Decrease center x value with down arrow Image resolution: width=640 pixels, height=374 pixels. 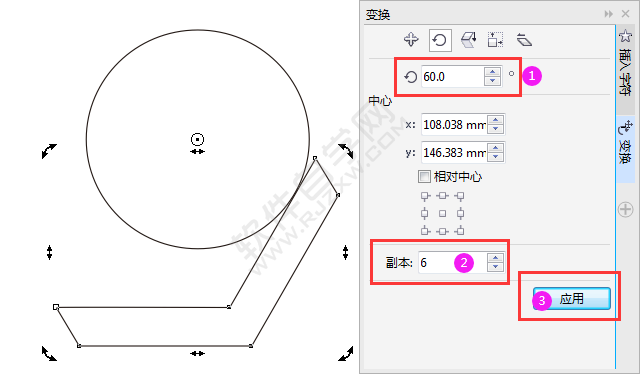click(x=496, y=129)
